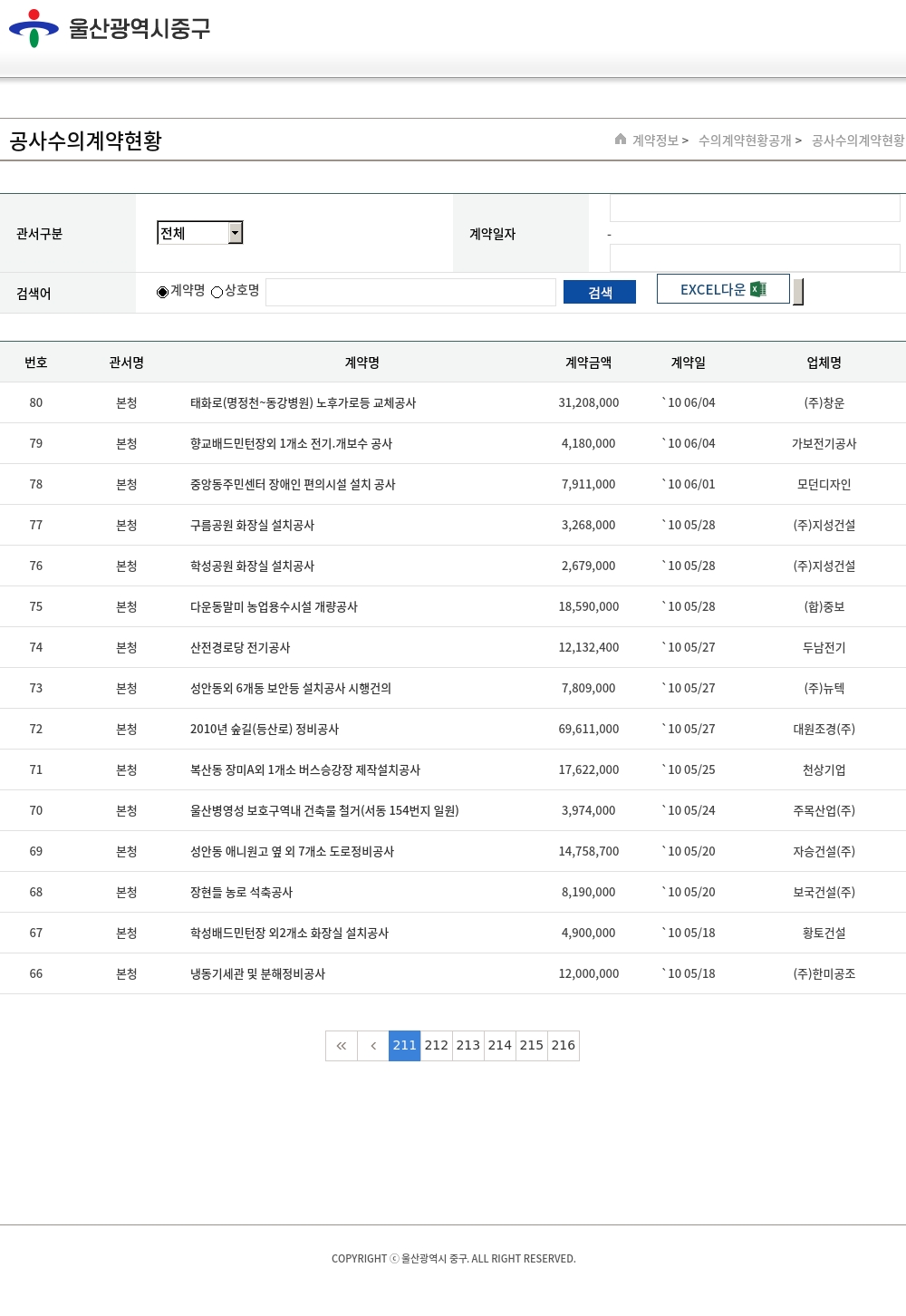Go to first page with double arrow
The height and width of the screenshot is (1316, 906).
[x=342, y=1046]
